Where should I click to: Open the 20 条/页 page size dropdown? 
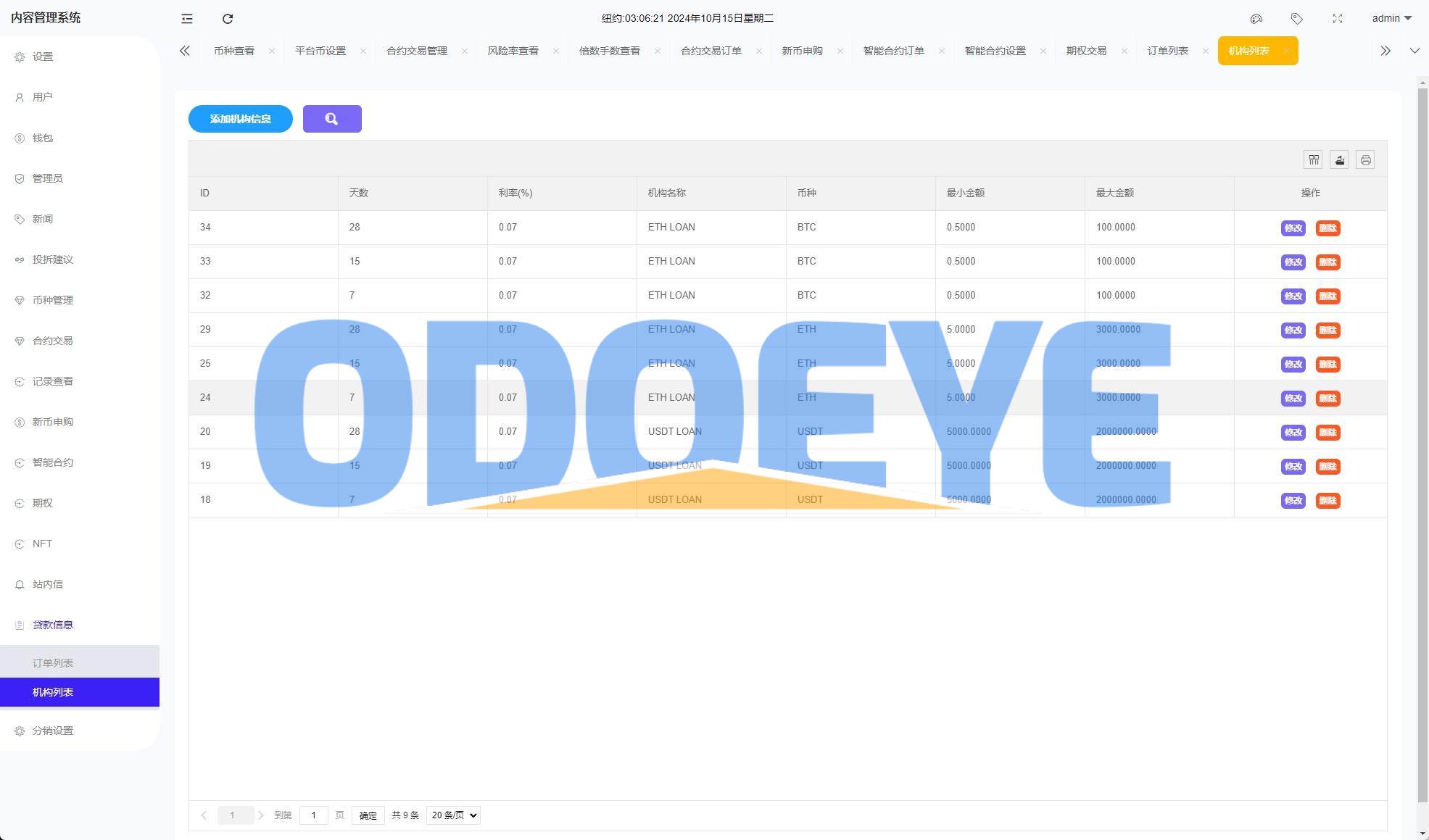click(453, 815)
